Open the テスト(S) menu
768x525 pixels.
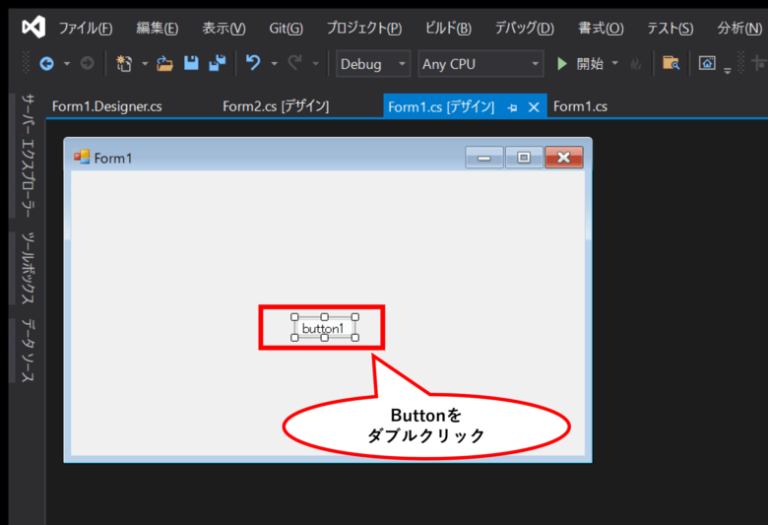click(670, 28)
